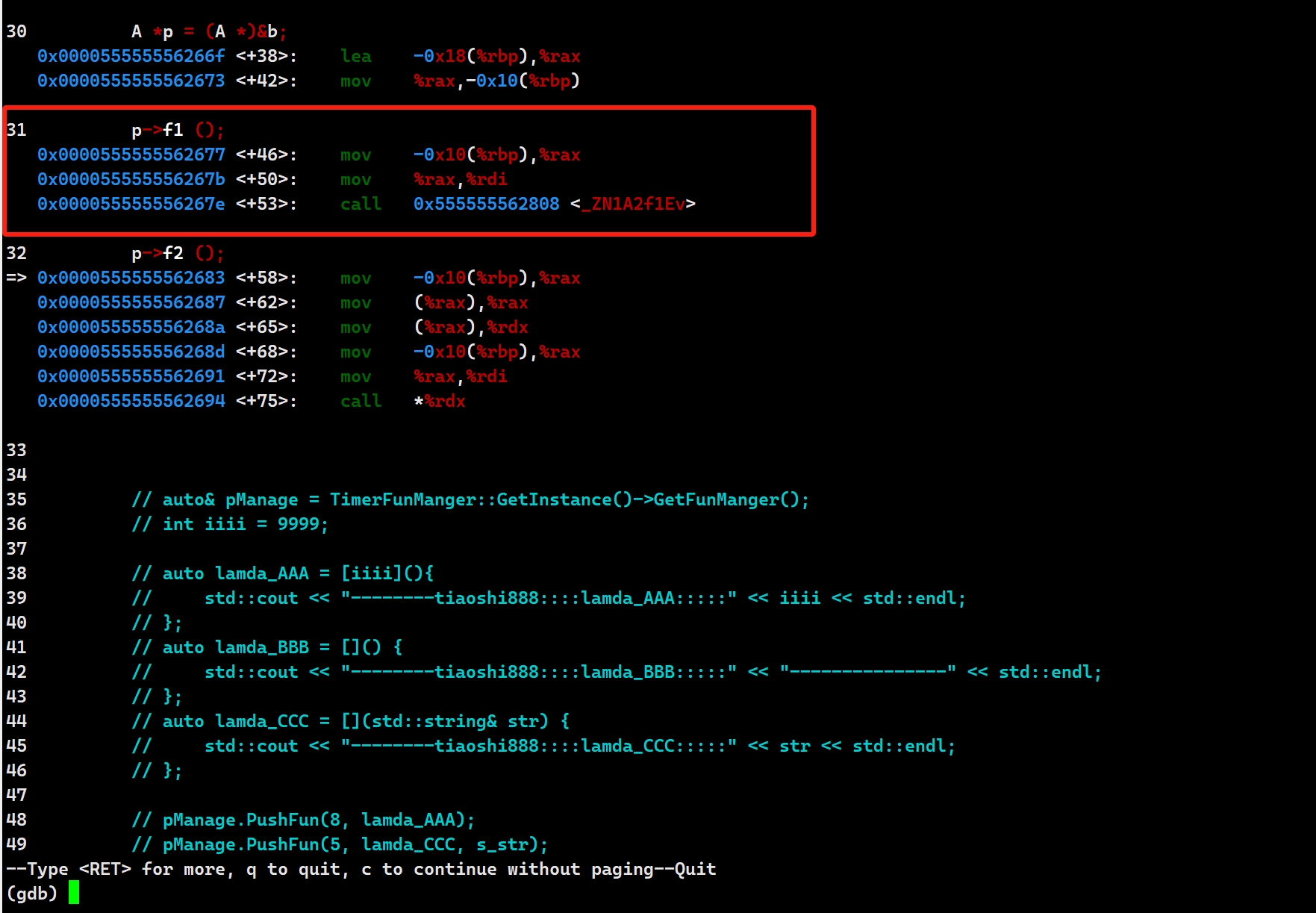
Task: Click line with 'lamda_AAA:::::' cout statement
Action: pos(549,598)
